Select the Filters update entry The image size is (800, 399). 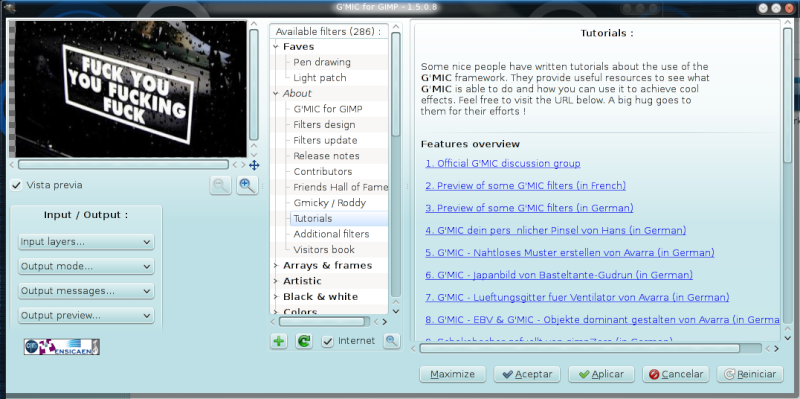coord(325,140)
